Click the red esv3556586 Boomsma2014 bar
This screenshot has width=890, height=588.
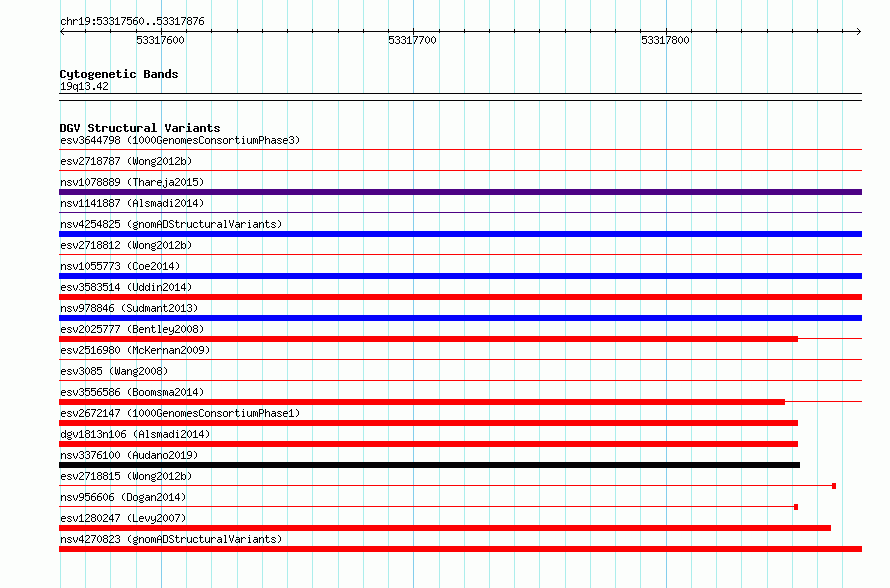(422, 402)
